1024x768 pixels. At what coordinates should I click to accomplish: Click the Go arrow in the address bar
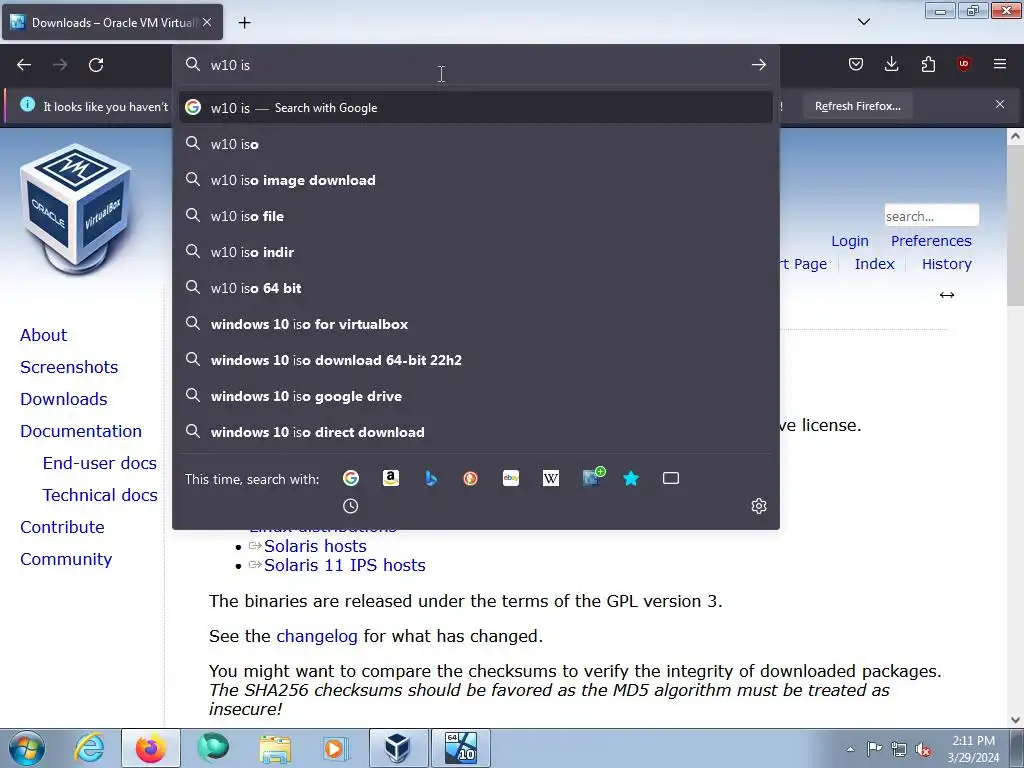[758, 65]
